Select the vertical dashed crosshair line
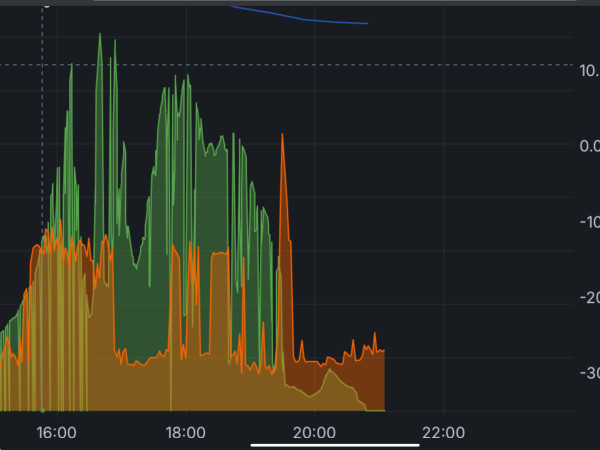Screen dimensions: 600x450 42,150
